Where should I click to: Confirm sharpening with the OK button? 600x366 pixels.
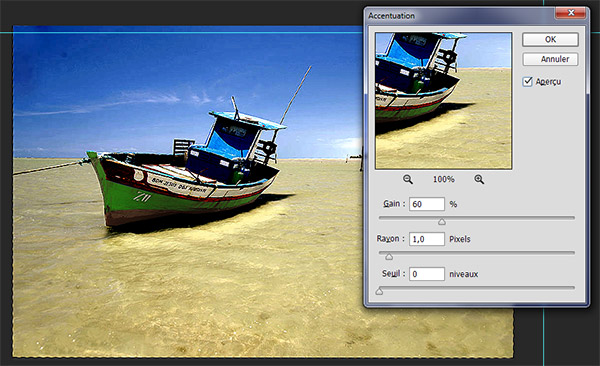550,39
